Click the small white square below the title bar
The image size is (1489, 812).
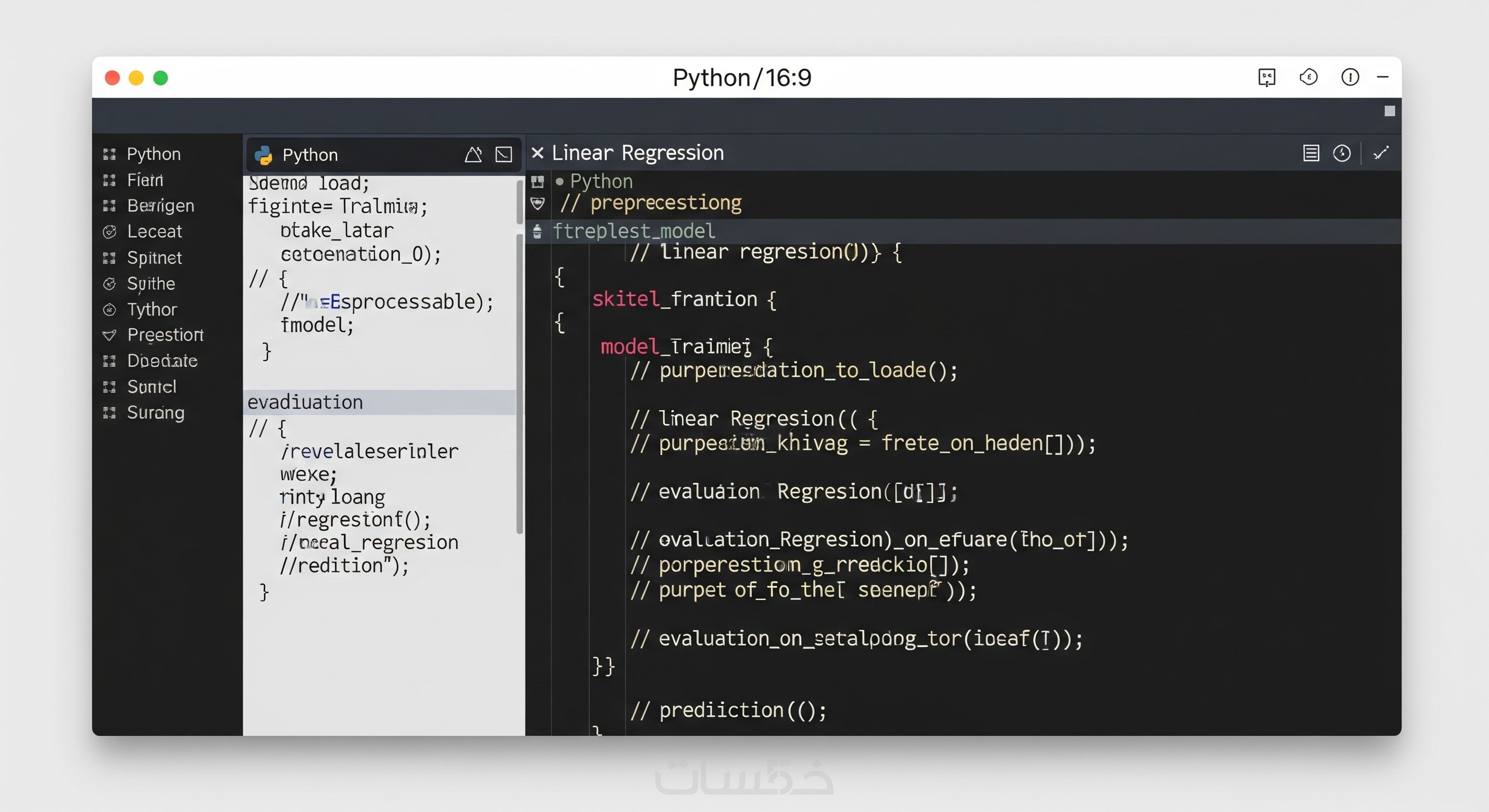point(1390,111)
